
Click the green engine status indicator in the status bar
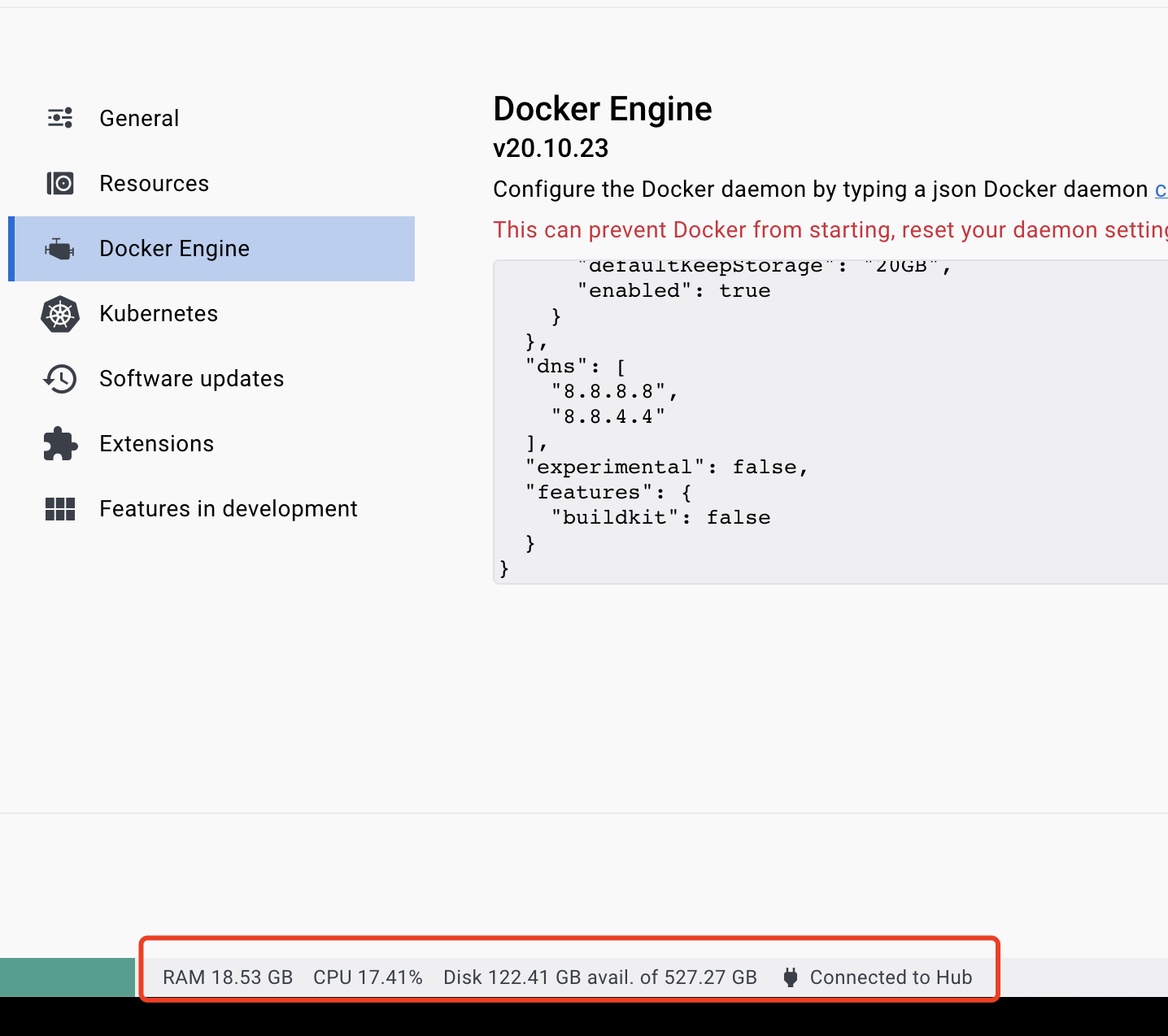68,977
